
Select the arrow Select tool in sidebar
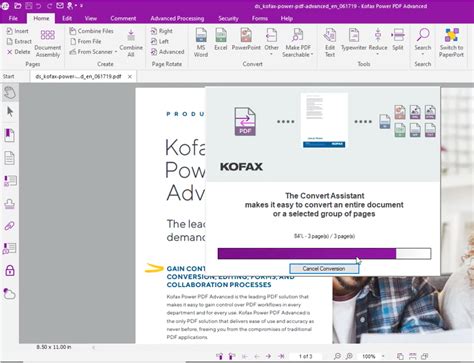(x=10, y=111)
